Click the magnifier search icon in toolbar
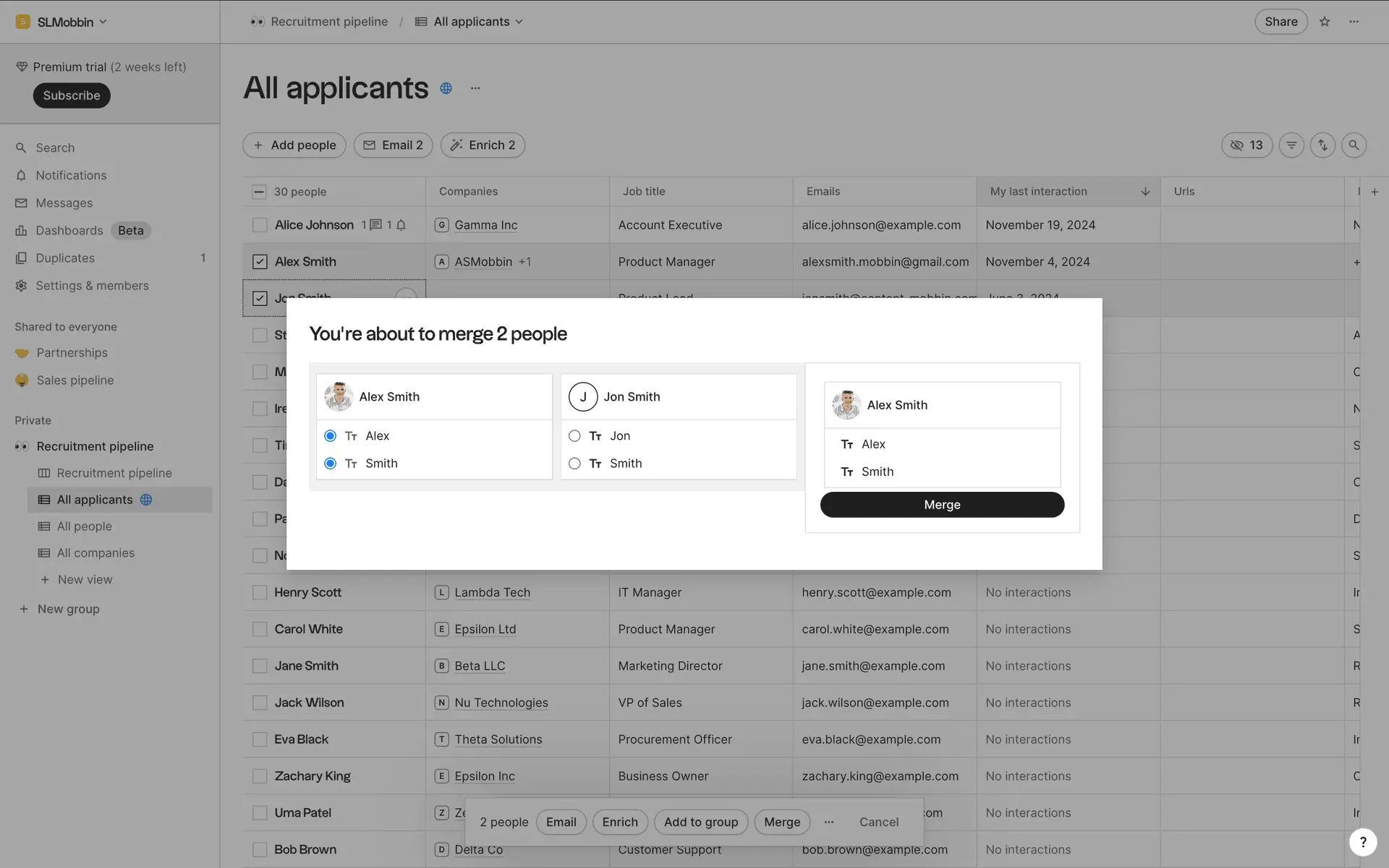This screenshot has height=868, width=1389. pyautogui.click(x=1354, y=145)
